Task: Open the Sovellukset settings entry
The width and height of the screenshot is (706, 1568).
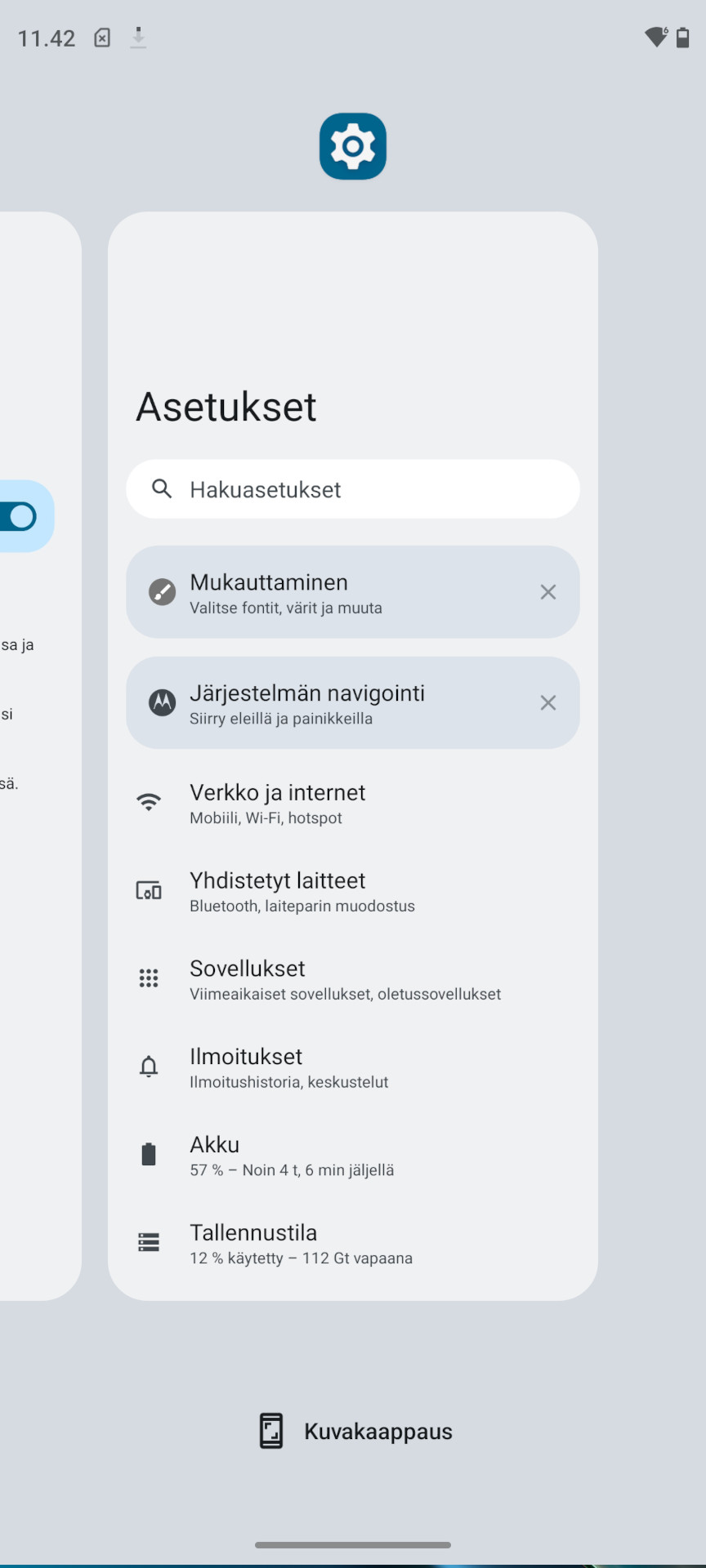Action: [353, 979]
